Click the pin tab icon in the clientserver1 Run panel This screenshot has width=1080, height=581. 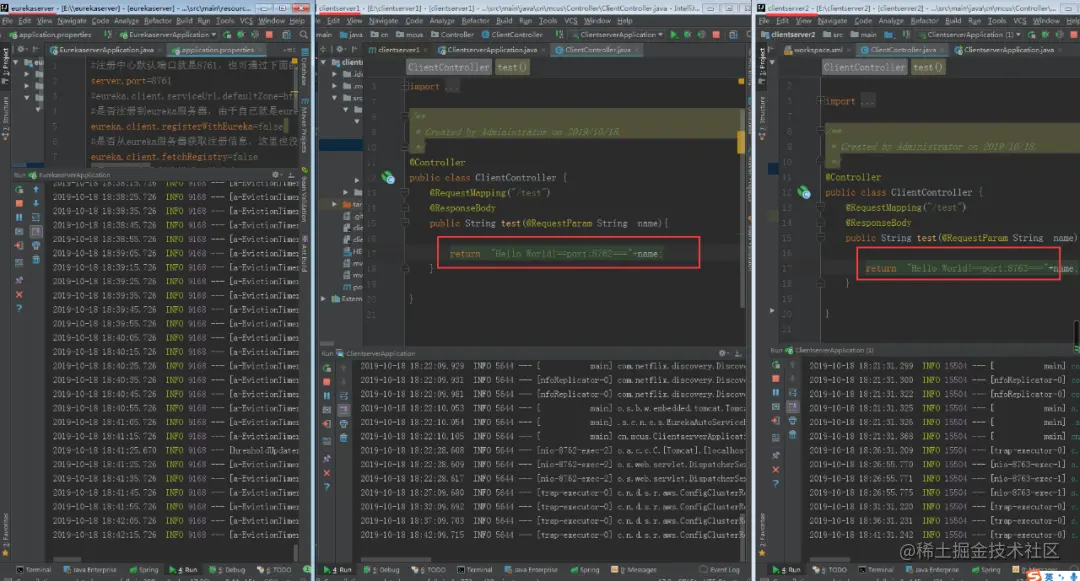click(326, 458)
